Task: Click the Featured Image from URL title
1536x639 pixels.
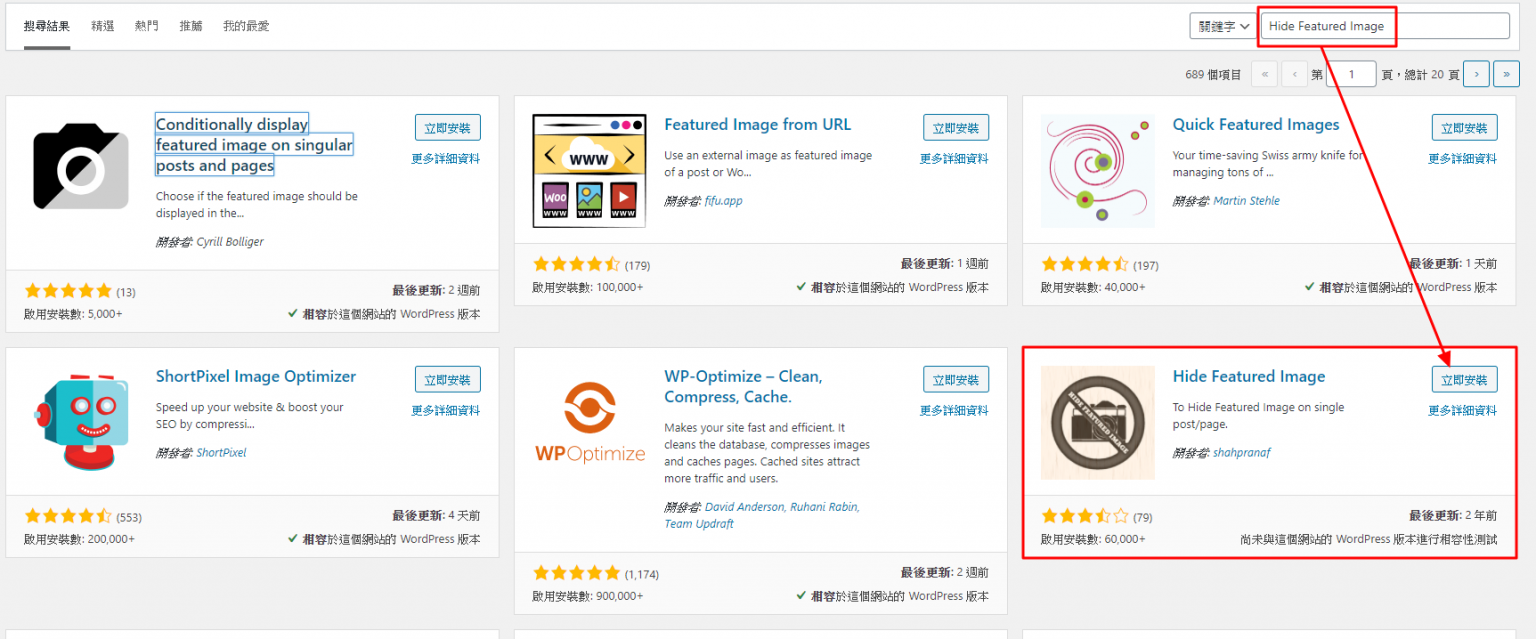Action: pyautogui.click(x=757, y=125)
